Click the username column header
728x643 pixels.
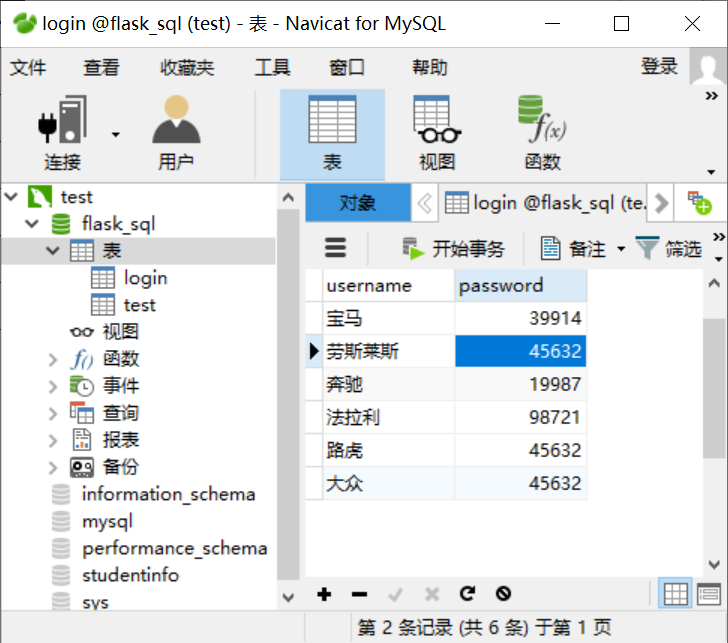click(x=389, y=286)
